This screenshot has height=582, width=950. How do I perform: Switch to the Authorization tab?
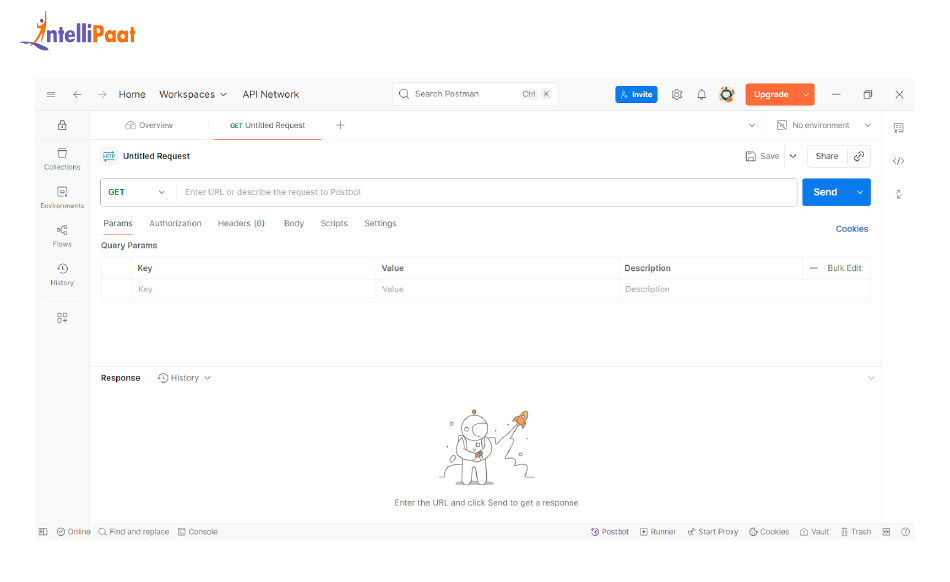175,223
